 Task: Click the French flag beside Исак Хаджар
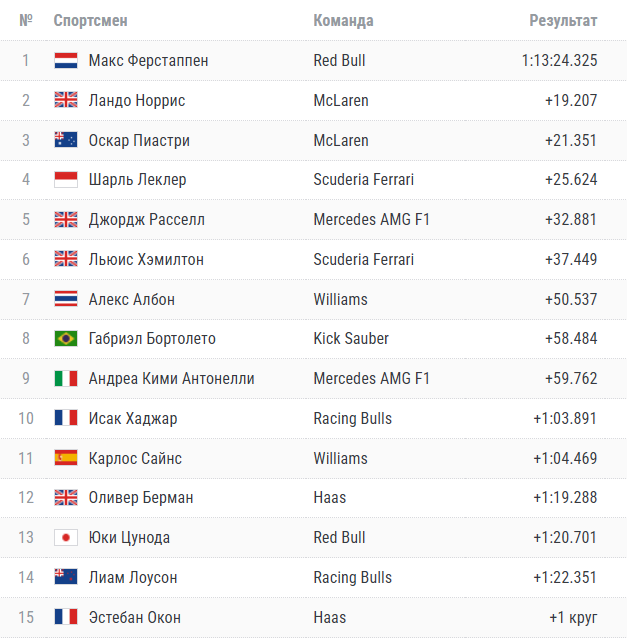pos(66,419)
